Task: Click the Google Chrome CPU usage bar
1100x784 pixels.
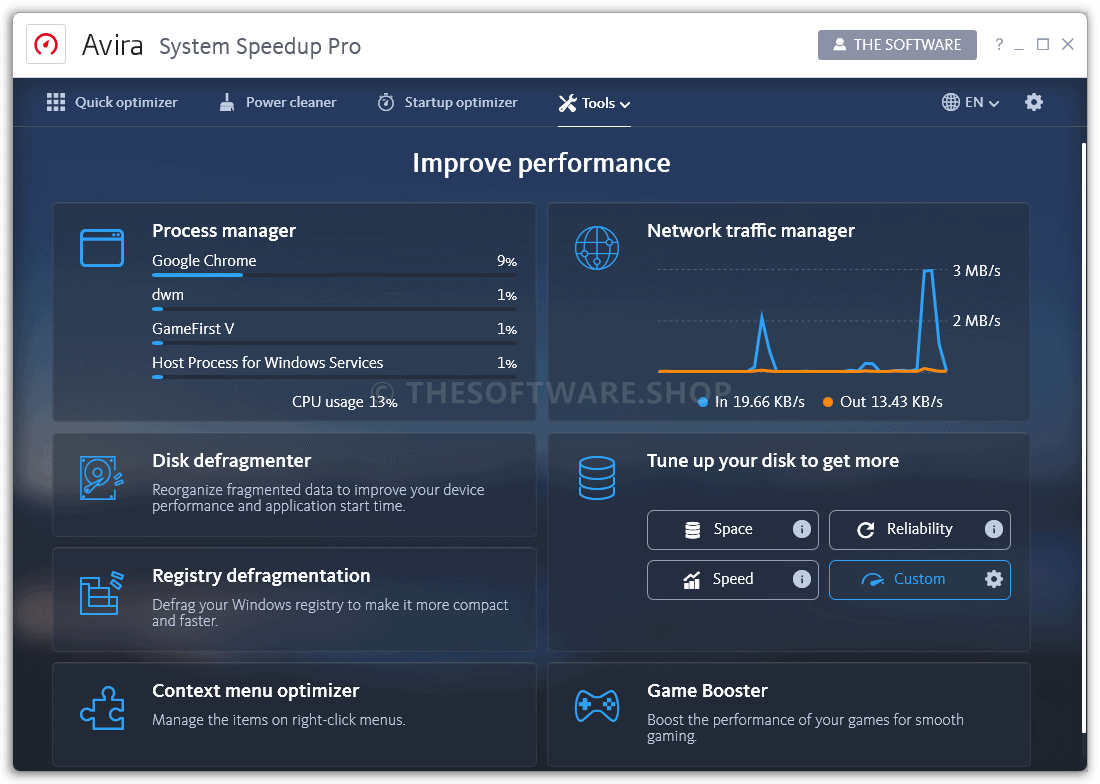Action: (335, 275)
